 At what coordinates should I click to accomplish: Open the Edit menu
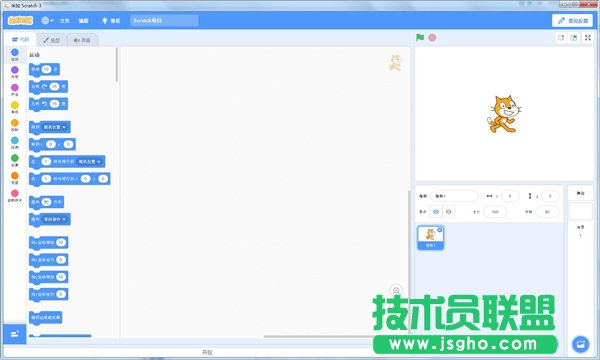(x=83, y=21)
